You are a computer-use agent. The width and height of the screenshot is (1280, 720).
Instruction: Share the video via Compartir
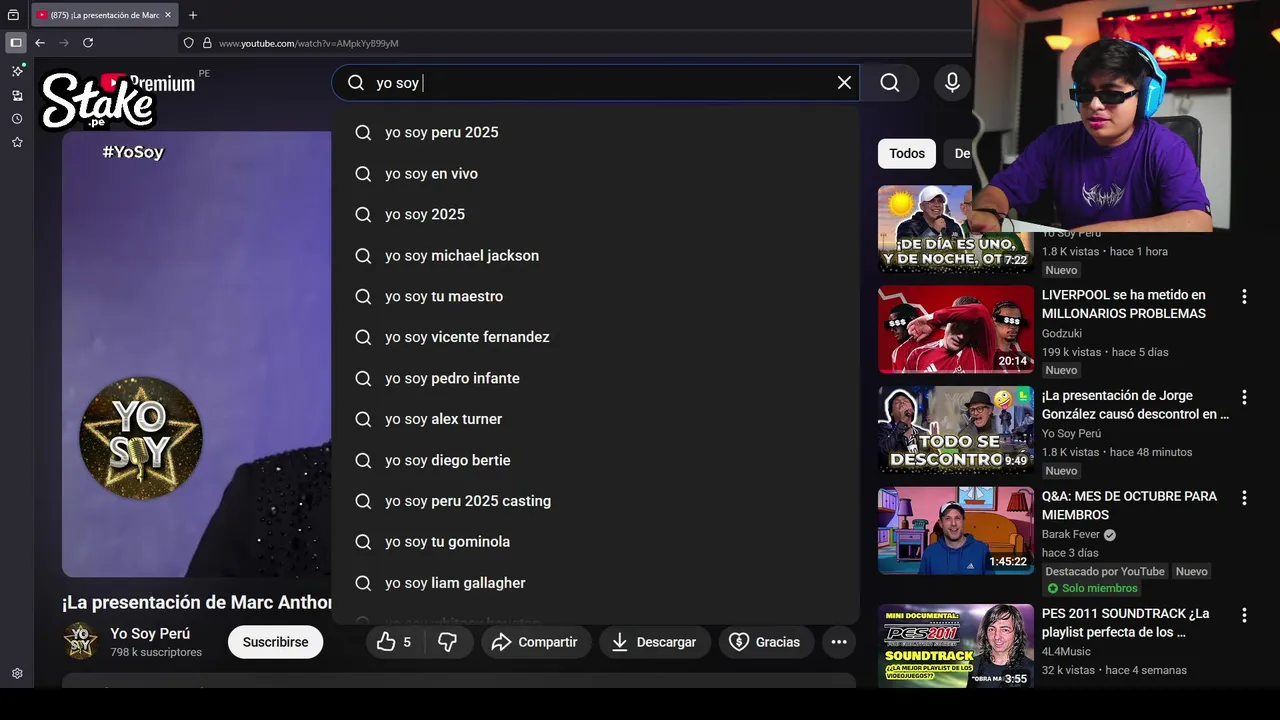535,642
